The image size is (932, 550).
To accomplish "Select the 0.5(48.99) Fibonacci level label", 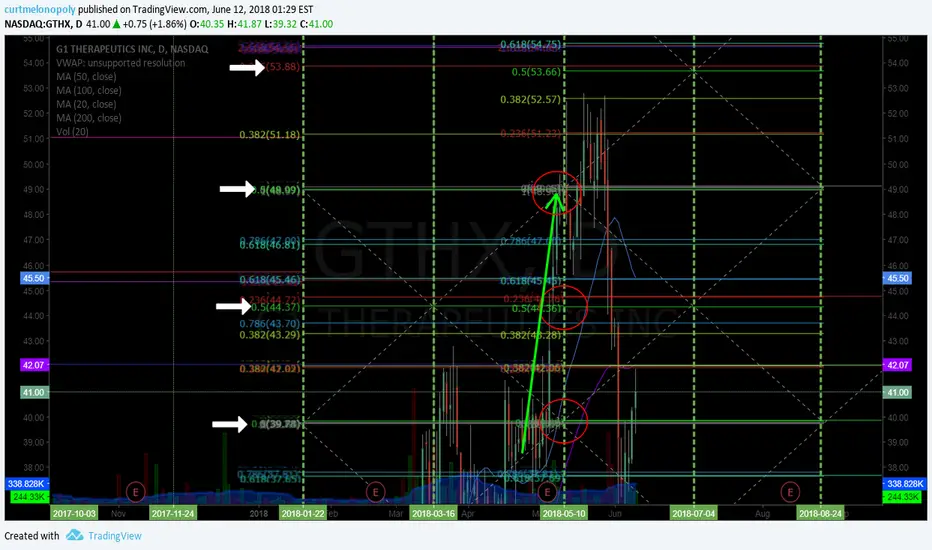I will point(276,190).
